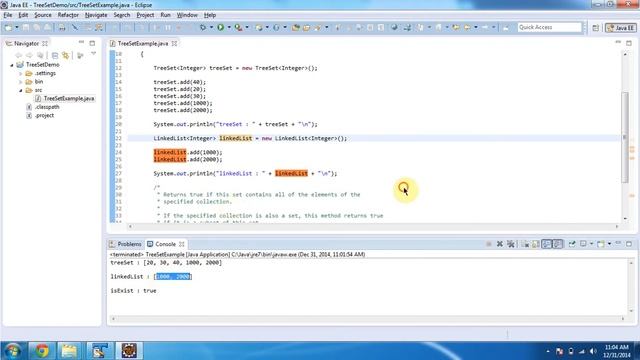Click the Print toolbar icon
This screenshot has width=640, height=360.
[62, 27]
